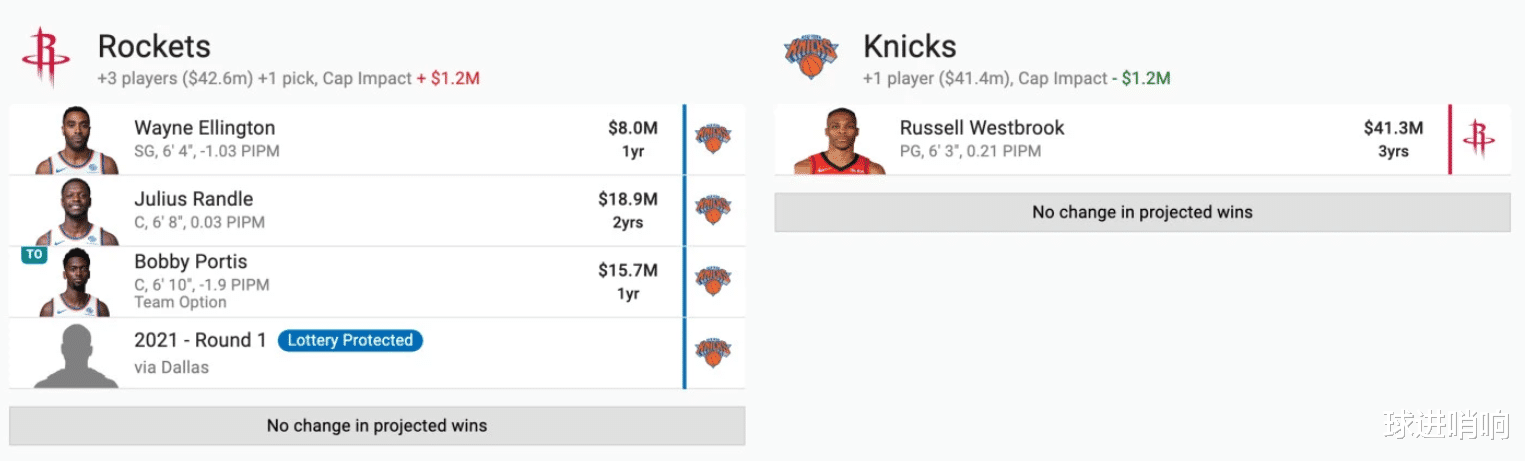Click the Rockets 'No change in projected wins' bar
This screenshot has height=461, width=1527.
[377, 426]
